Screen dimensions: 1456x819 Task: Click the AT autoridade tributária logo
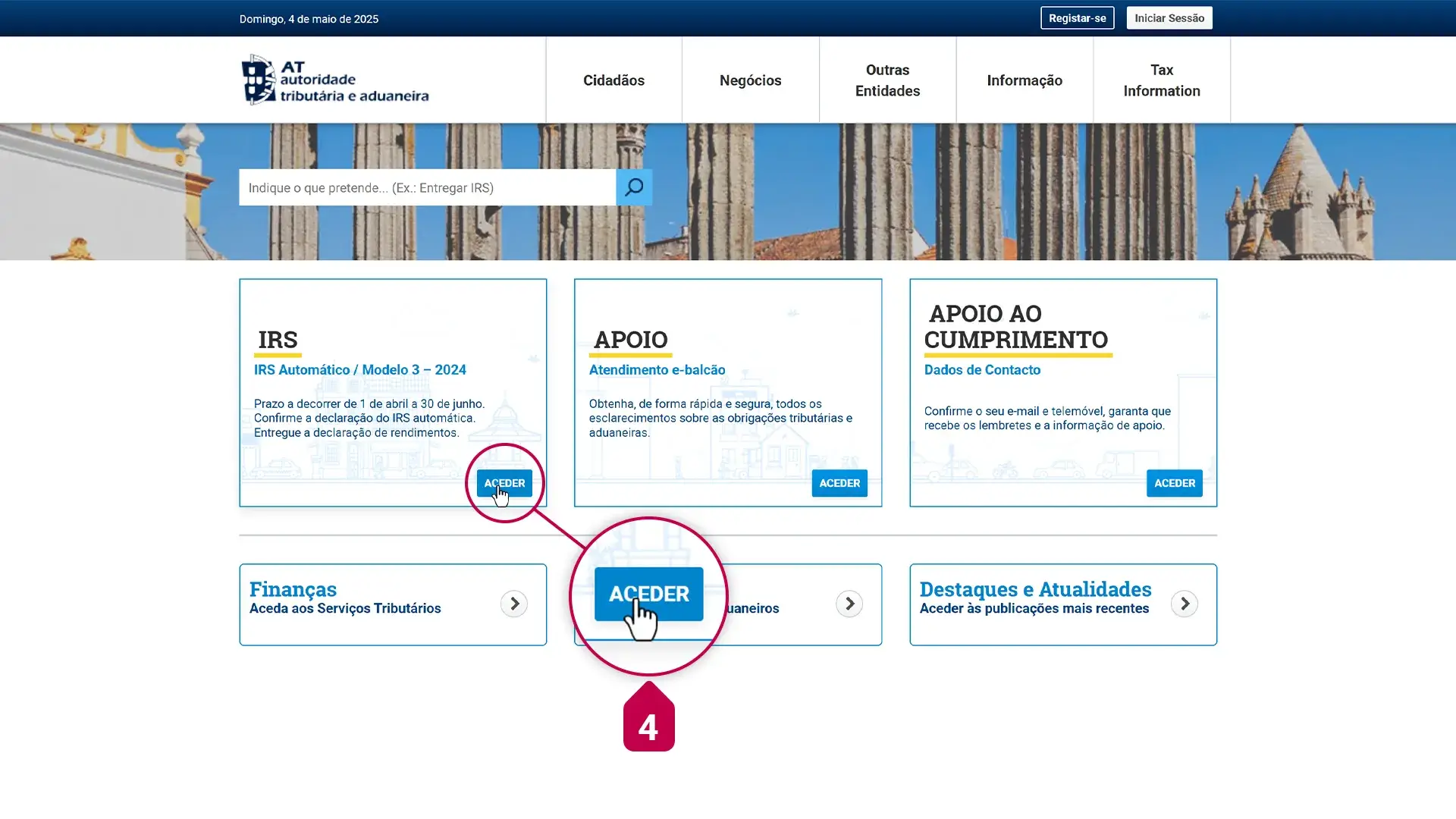(335, 80)
